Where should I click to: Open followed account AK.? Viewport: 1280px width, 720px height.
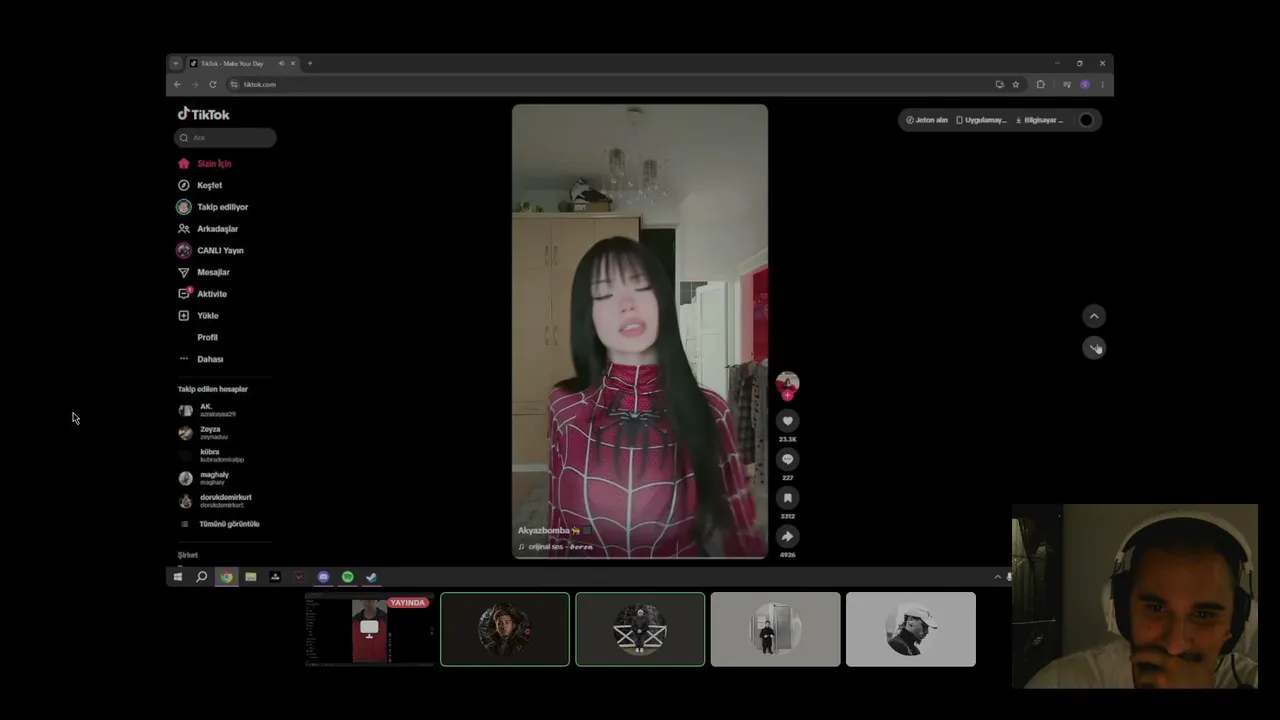207,410
